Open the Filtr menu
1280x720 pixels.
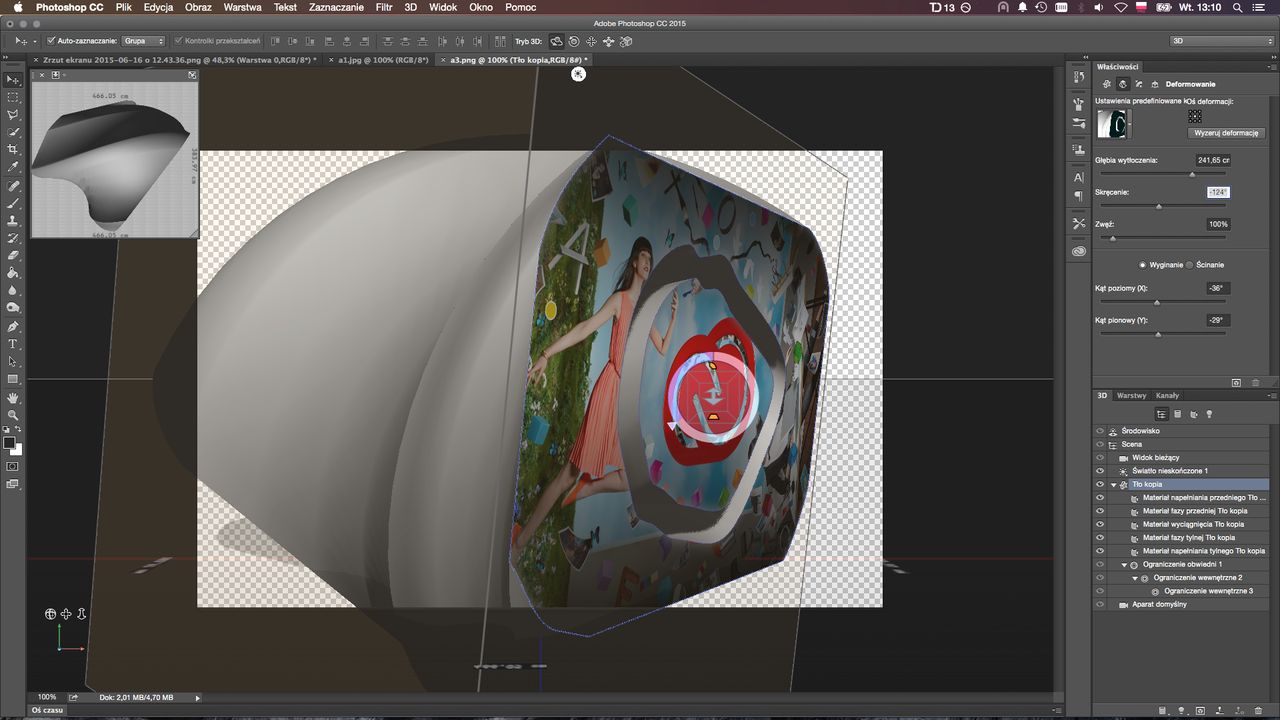[x=383, y=7]
